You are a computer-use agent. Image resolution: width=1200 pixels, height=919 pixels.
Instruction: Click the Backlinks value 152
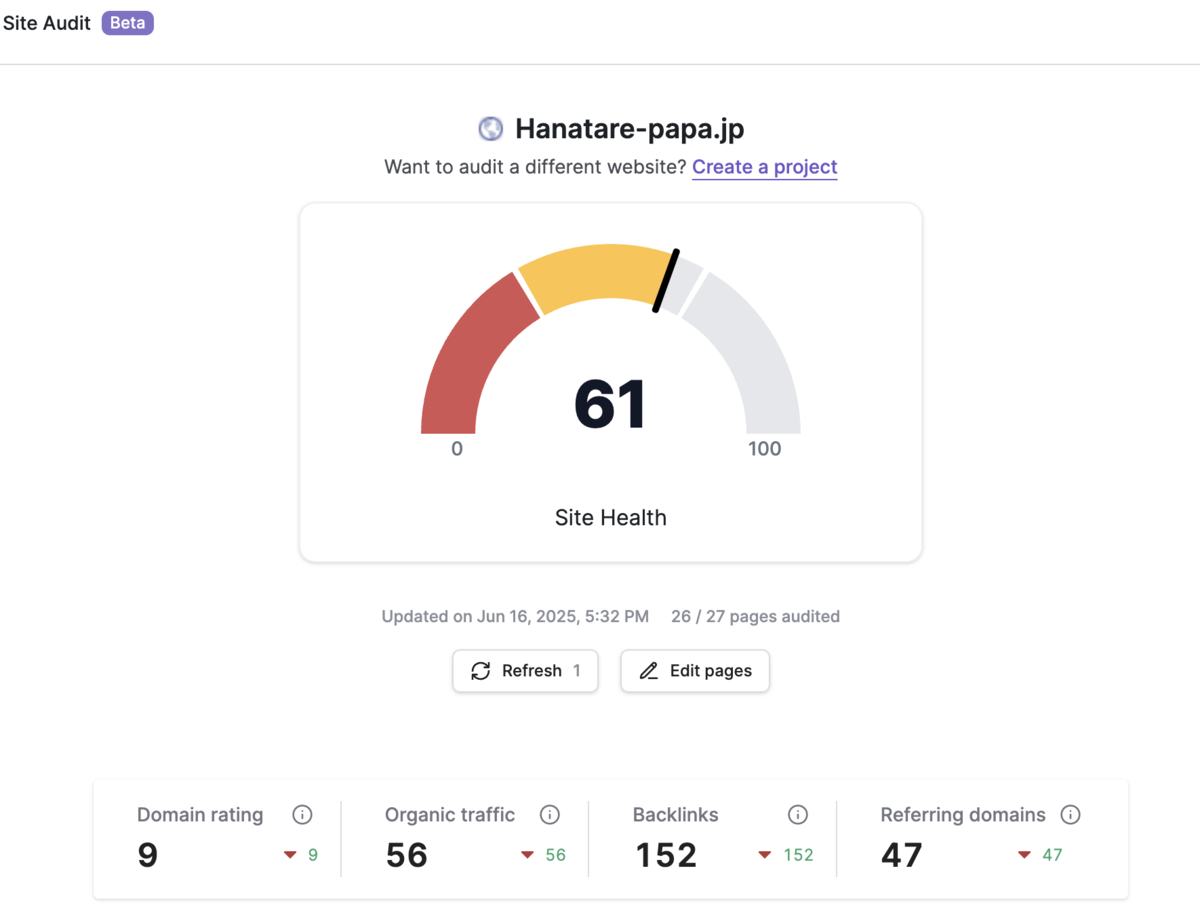(666, 855)
